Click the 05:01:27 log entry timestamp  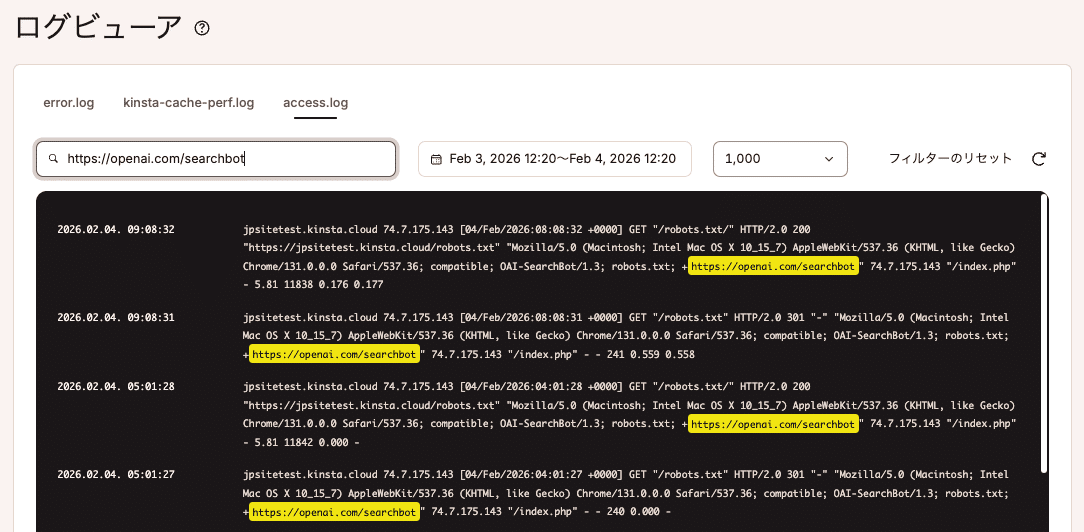coord(116,475)
